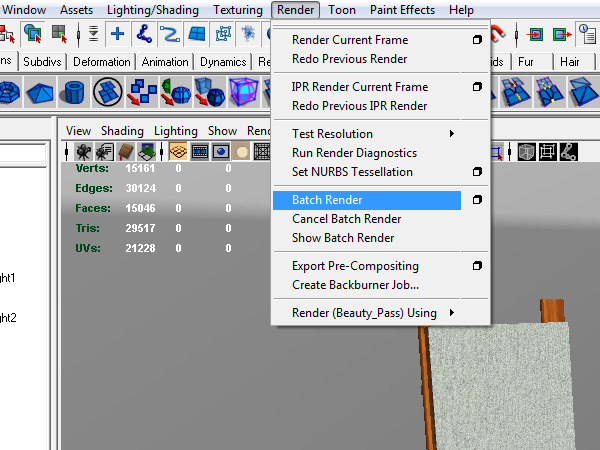This screenshot has height=450, width=600.
Task: Select by object type mode icon
Action: click(x=33, y=34)
